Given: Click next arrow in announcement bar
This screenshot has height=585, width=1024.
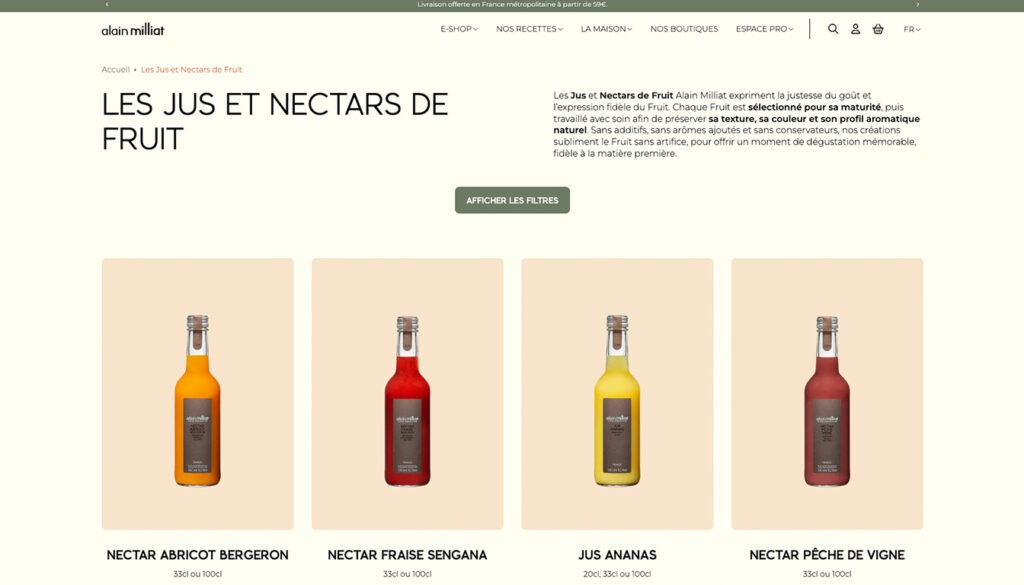Looking at the screenshot, I should coord(917,5).
